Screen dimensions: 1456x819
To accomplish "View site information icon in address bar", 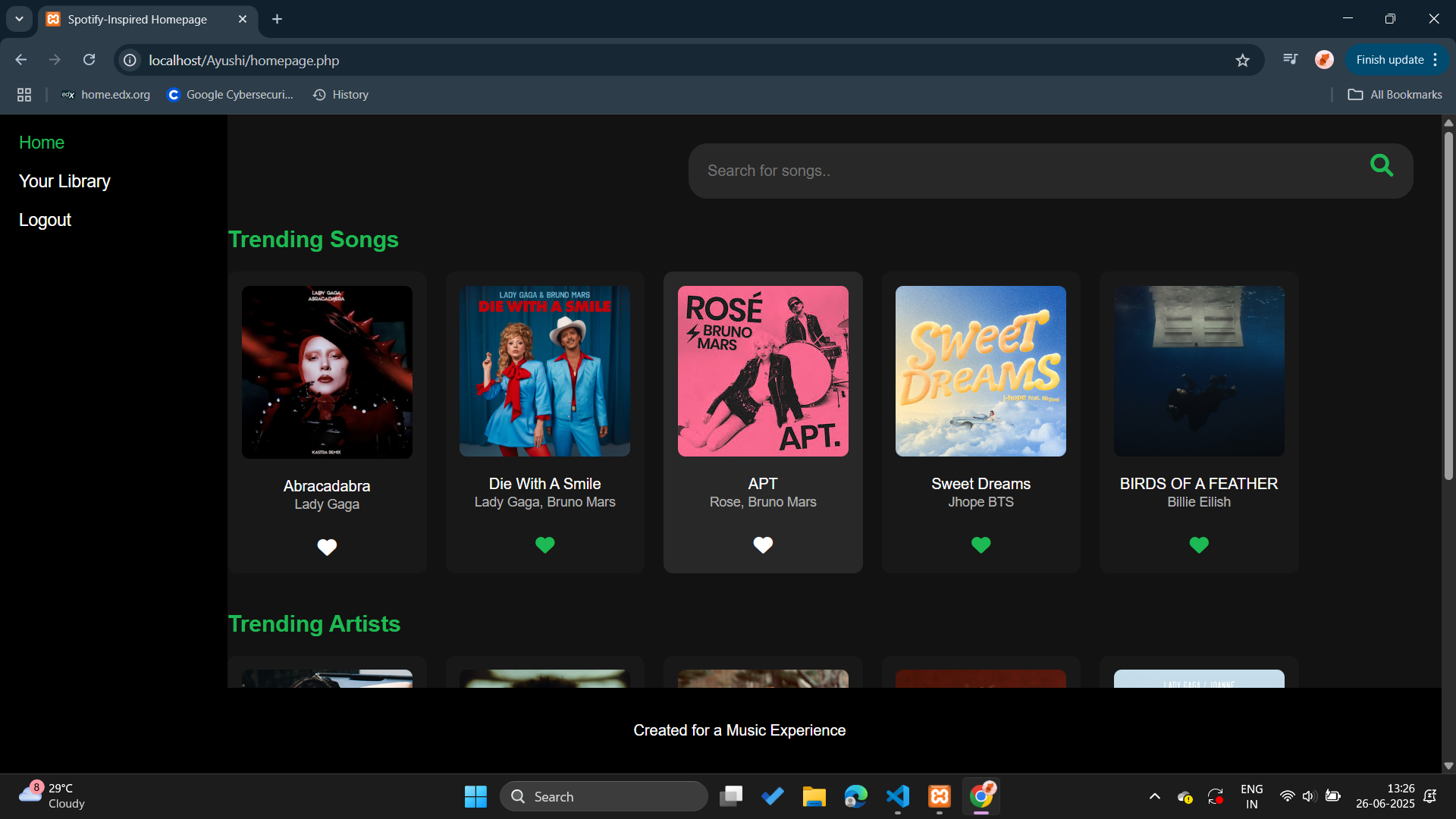I will [130, 60].
